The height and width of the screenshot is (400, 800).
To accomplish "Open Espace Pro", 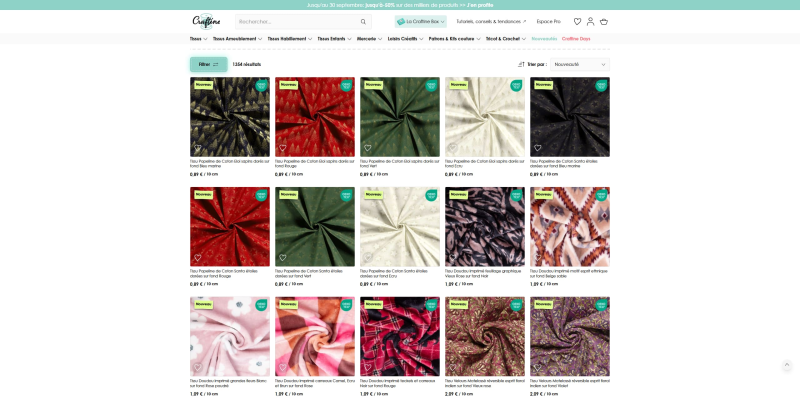I will tap(548, 21).
